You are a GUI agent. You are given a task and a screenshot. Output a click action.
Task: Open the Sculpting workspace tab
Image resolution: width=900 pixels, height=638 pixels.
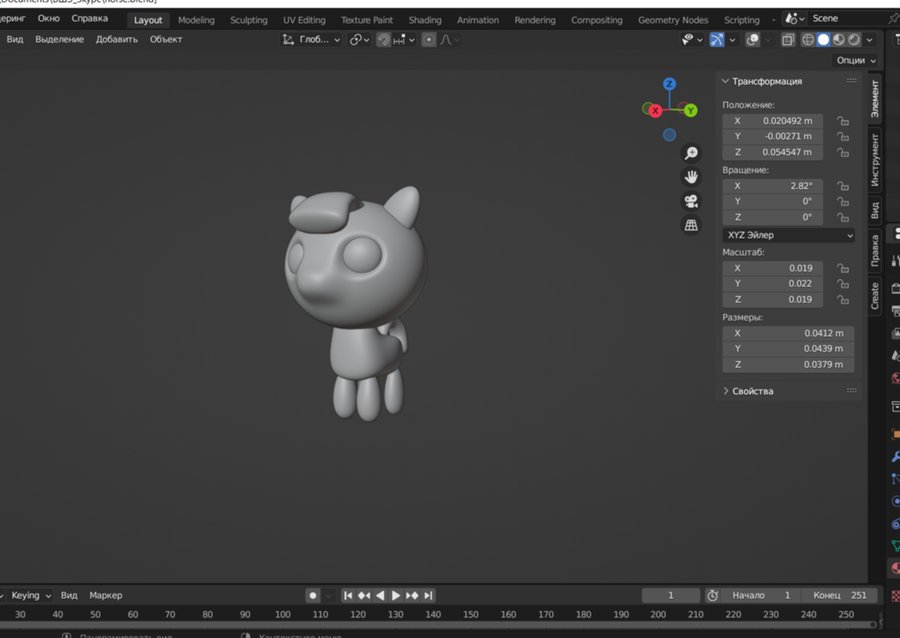pos(249,20)
